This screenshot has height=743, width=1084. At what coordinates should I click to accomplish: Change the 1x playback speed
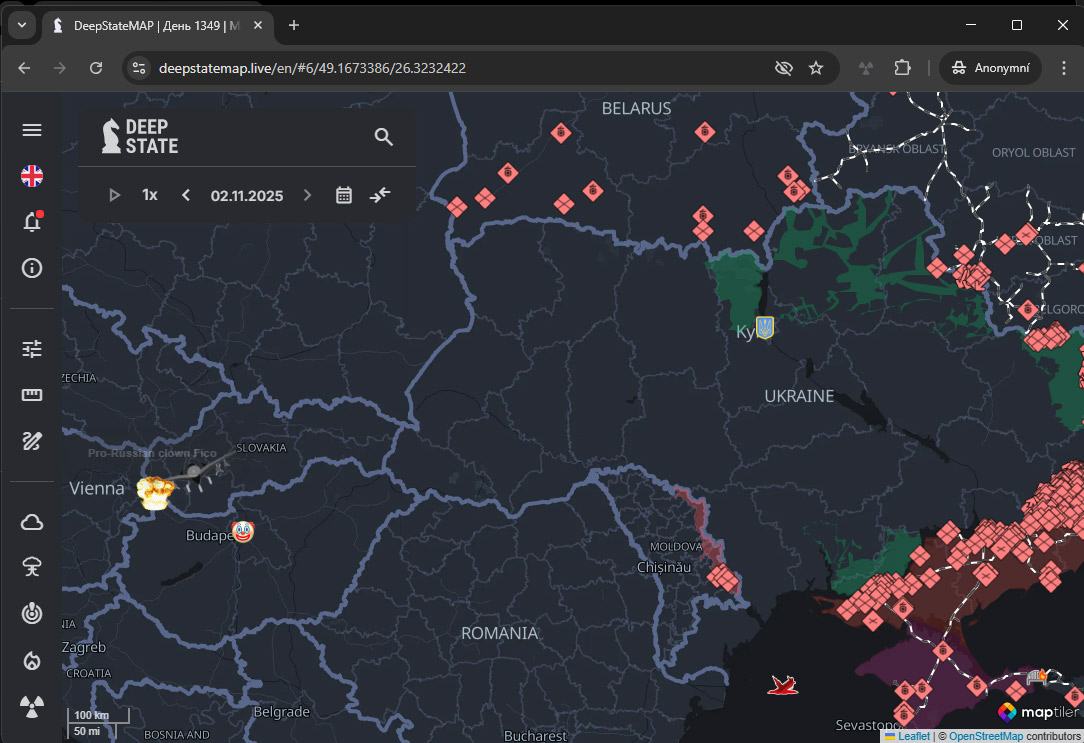[150, 195]
